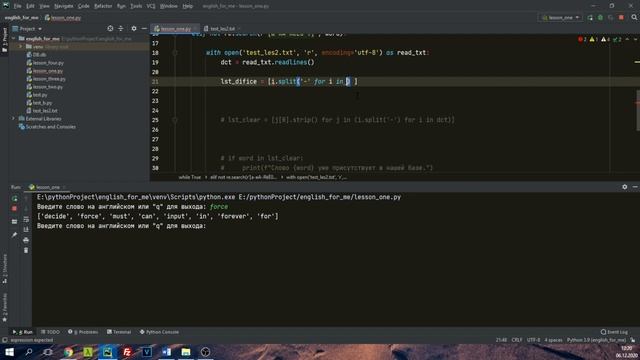640x360 pixels.
Task: Click the Python 3.9 interpreter status widget
Action: click(596, 340)
